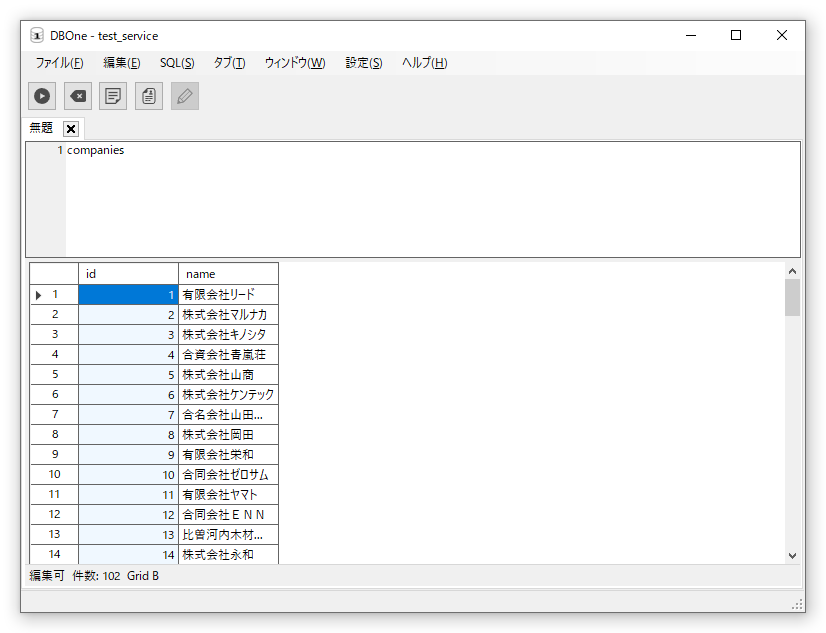The height and width of the screenshot is (633, 826).
Task: Select row header number 10
Action: coord(54,474)
